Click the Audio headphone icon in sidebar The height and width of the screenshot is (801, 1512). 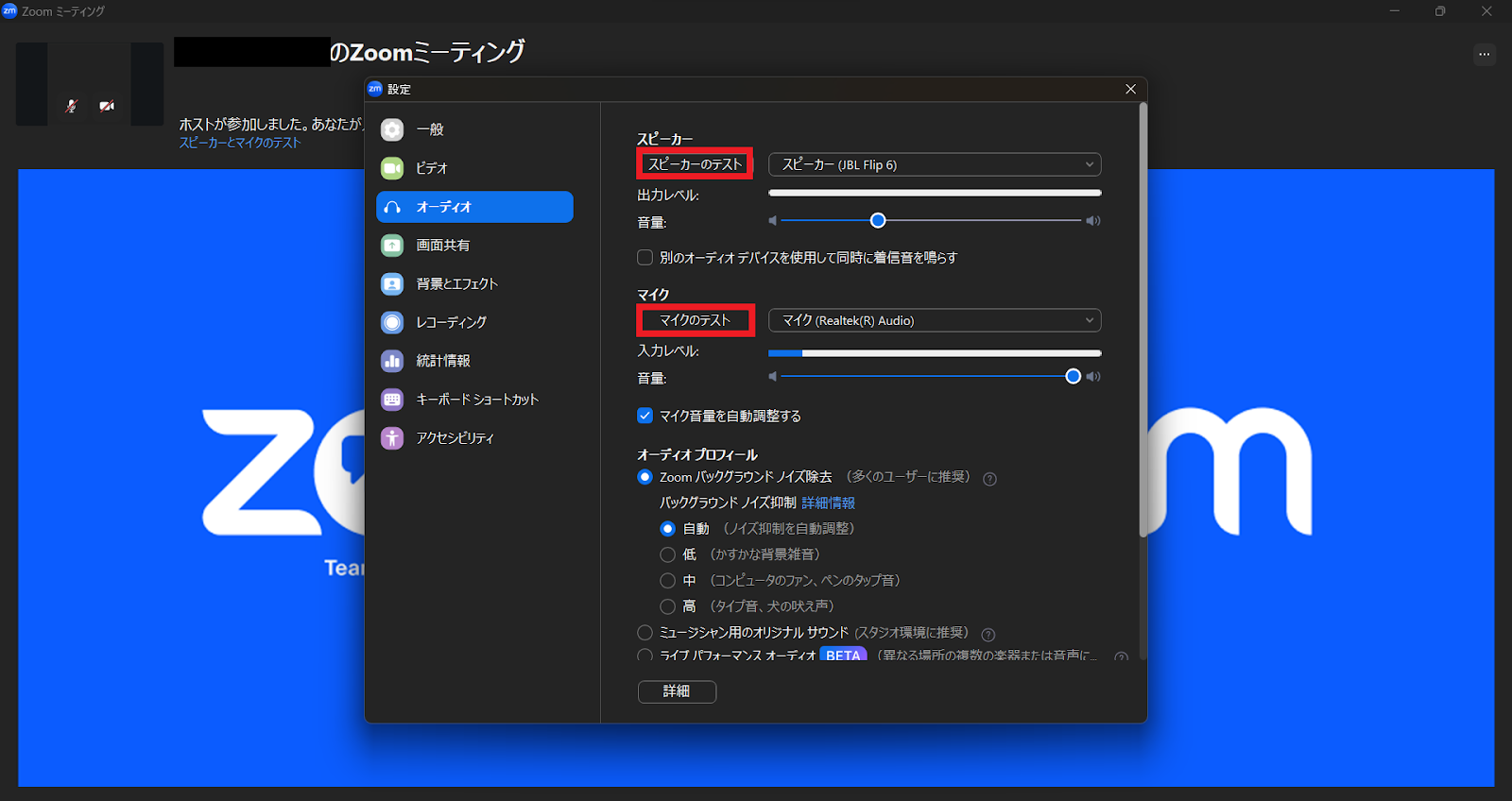pos(392,207)
